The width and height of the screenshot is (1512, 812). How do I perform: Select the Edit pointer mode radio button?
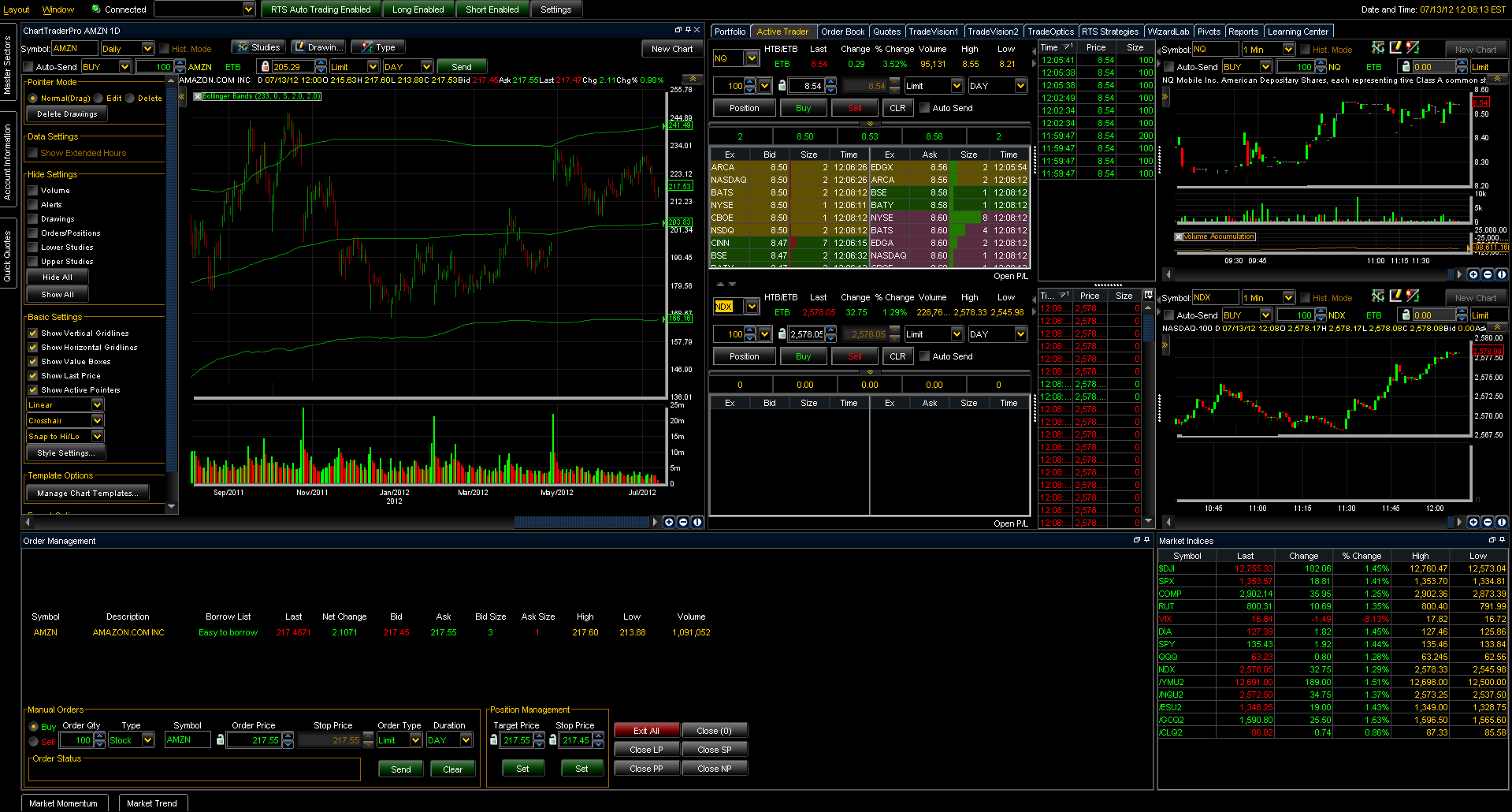point(98,99)
